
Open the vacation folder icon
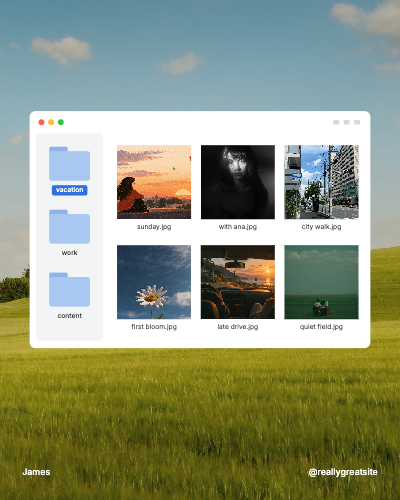(69, 164)
